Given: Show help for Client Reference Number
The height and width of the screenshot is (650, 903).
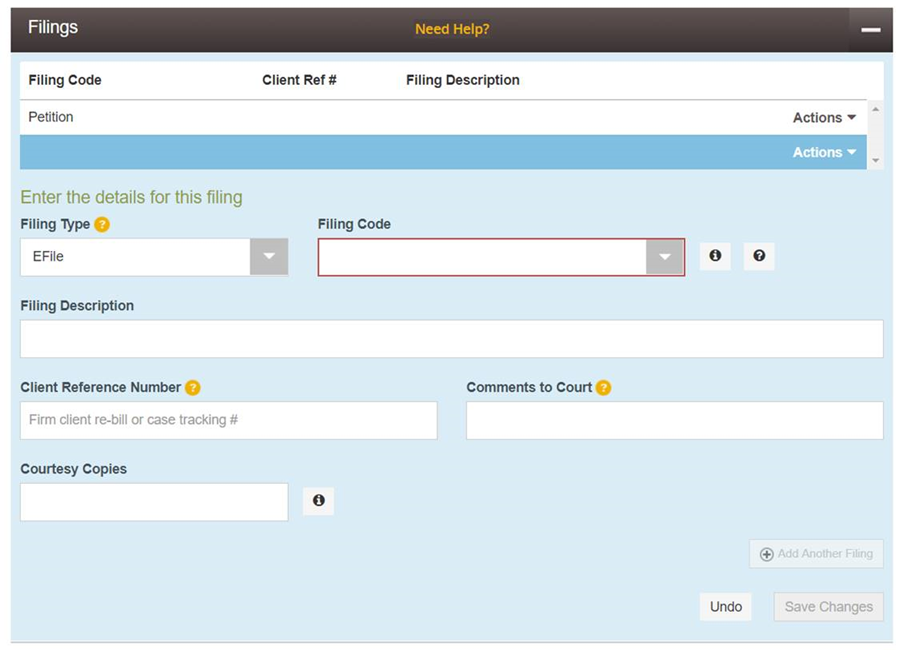Looking at the screenshot, I should point(193,388).
